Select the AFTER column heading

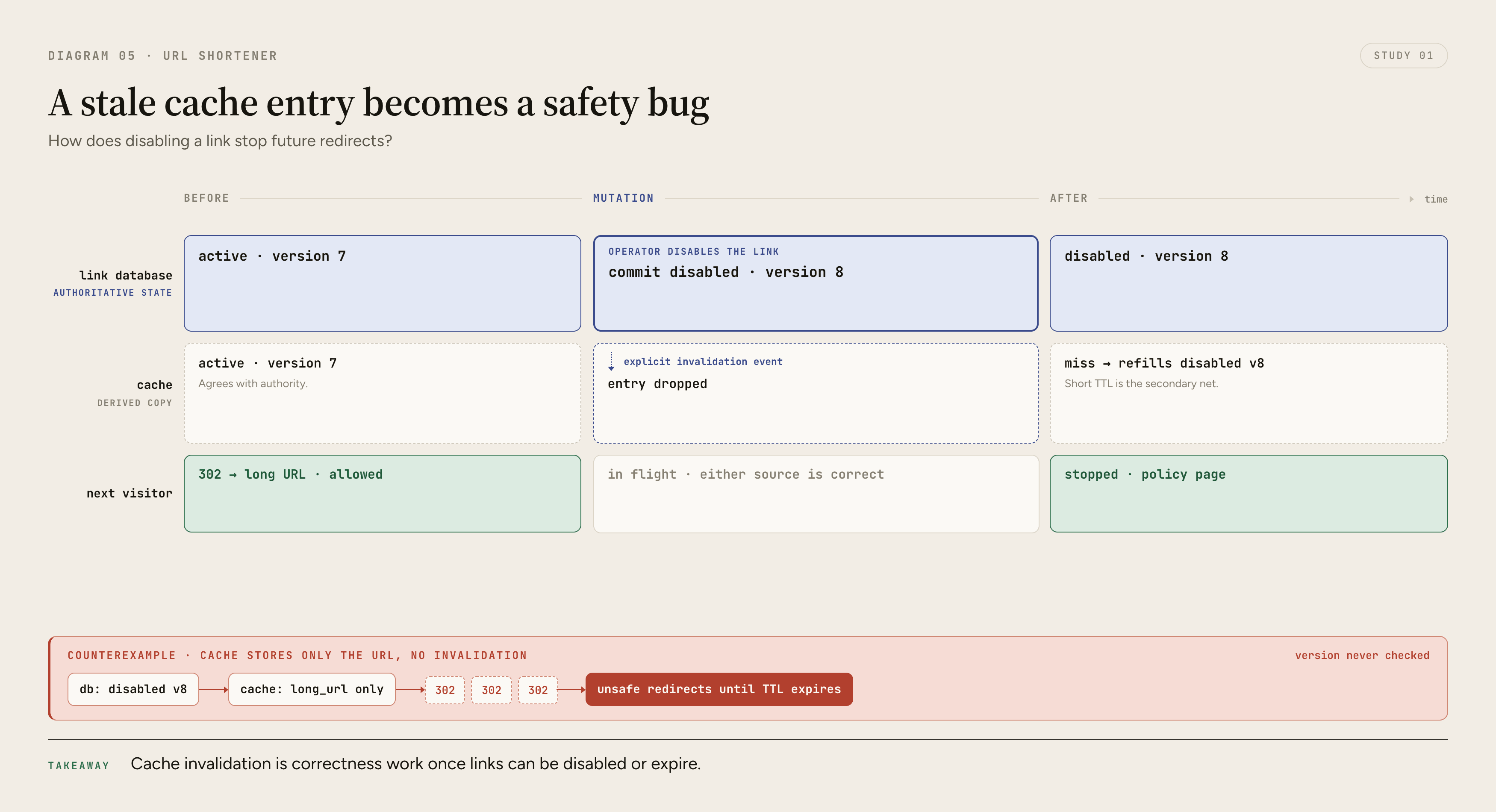(x=1069, y=198)
